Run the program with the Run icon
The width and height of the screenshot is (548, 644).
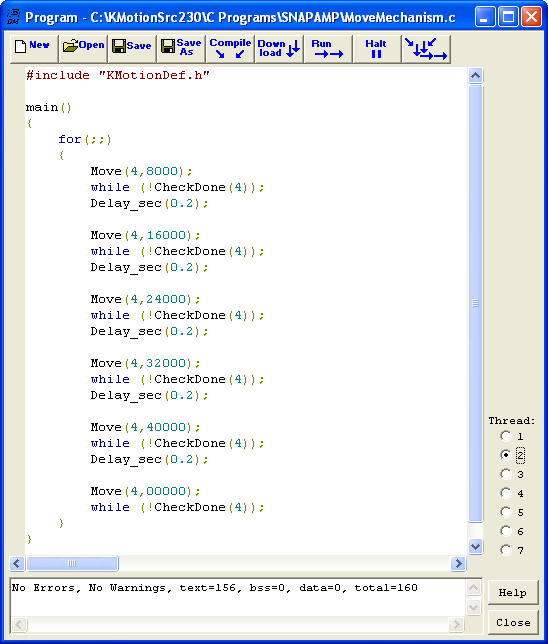pos(328,48)
